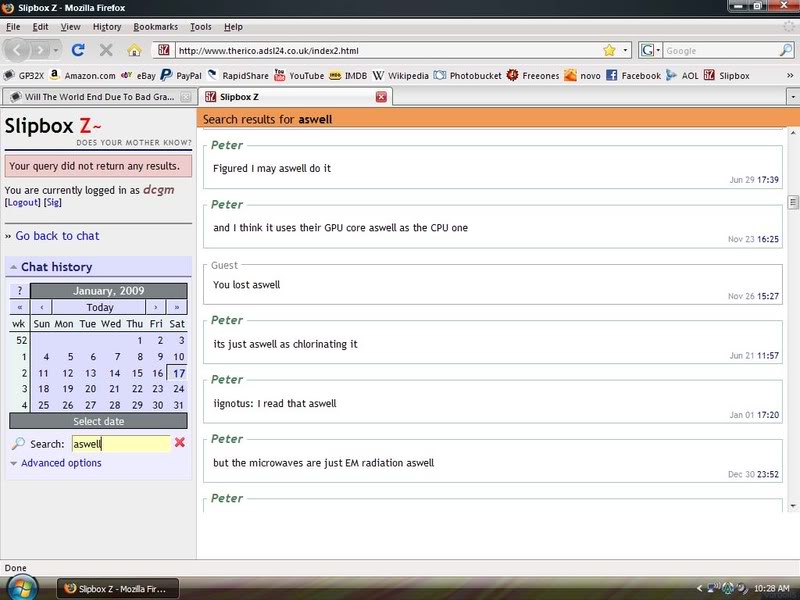
Task: Open the History menu
Action: tap(107, 27)
